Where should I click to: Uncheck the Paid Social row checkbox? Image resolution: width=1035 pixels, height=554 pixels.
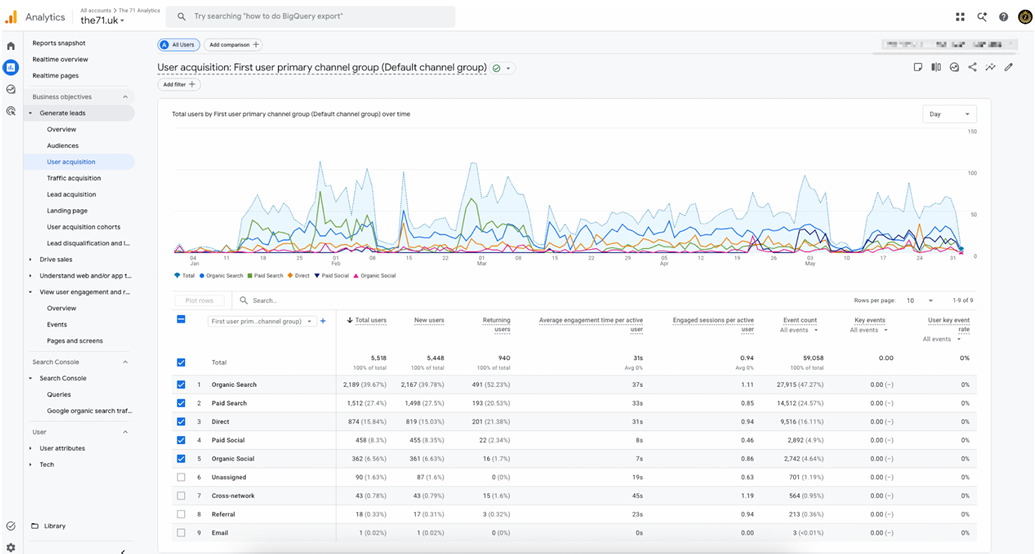[181, 440]
